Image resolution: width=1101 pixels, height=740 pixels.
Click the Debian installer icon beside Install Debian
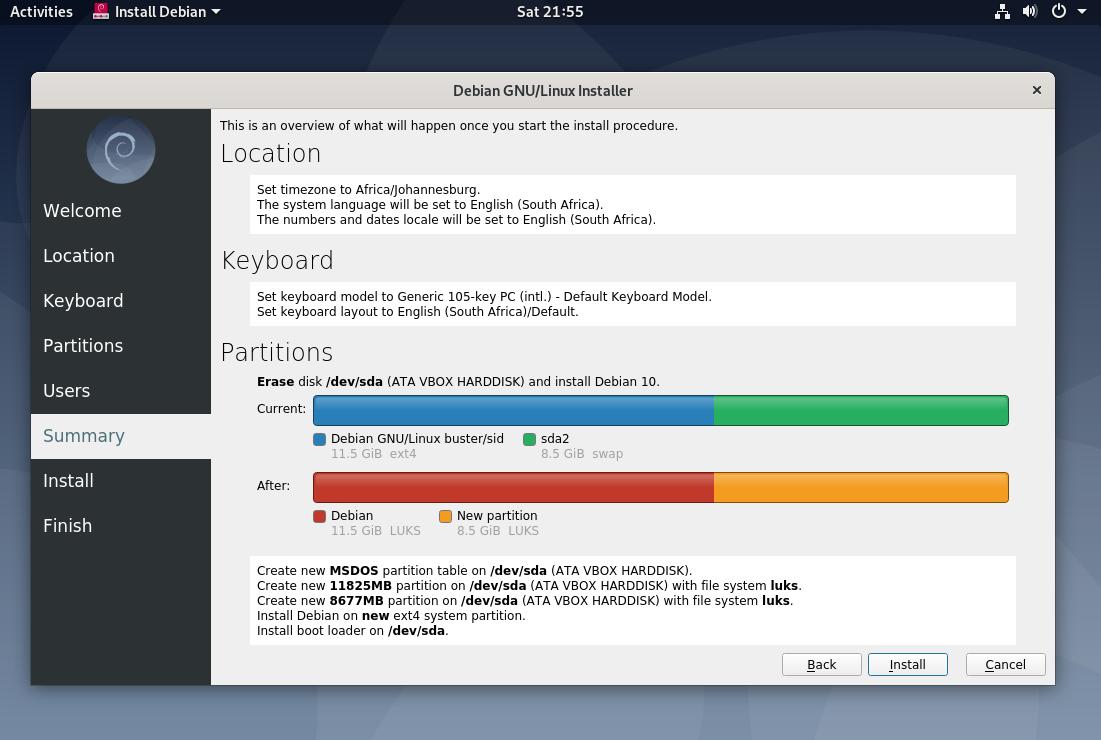click(x=101, y=12)
